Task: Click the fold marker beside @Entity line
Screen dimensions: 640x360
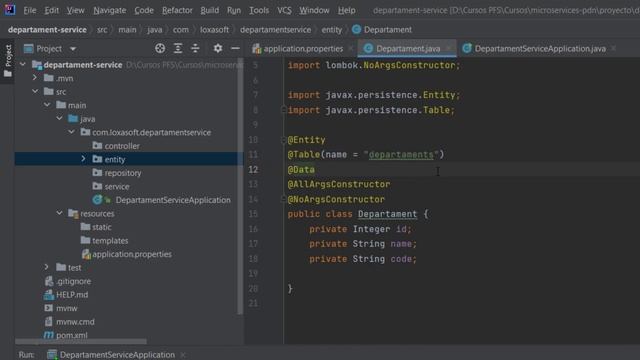Action: pyautogui.click(x=283, y=140)
